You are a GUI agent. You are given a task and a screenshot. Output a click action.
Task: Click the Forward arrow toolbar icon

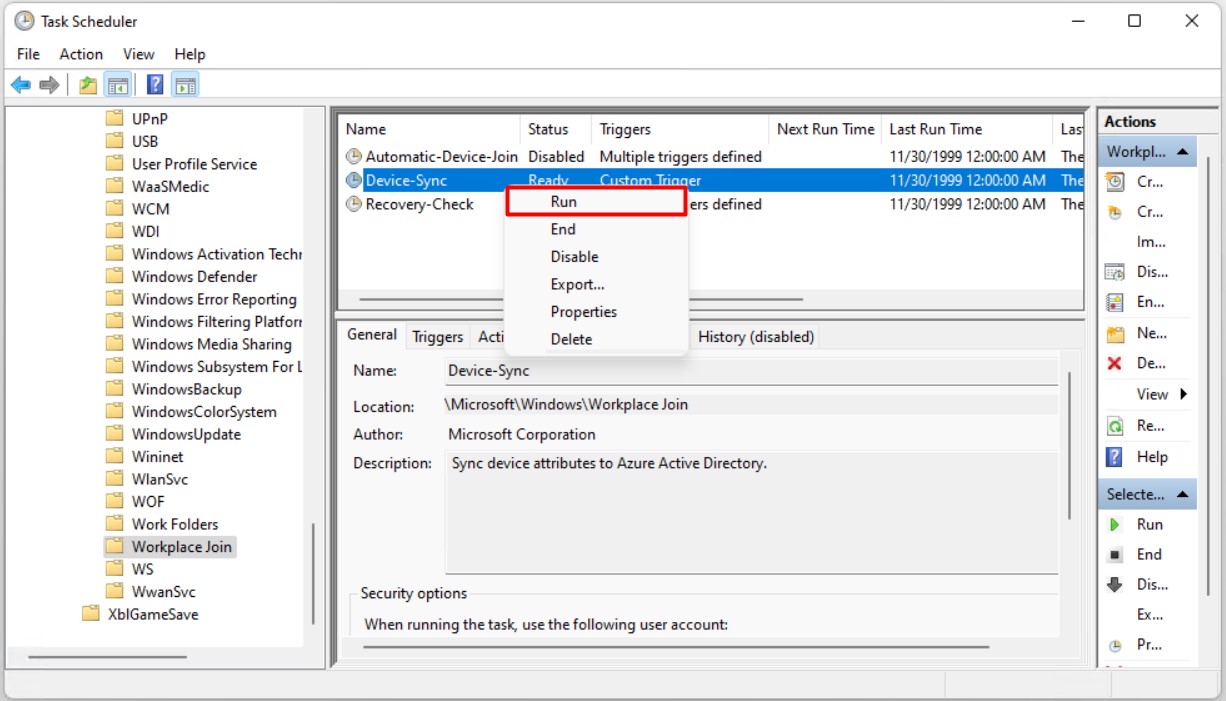coord(48,85)
